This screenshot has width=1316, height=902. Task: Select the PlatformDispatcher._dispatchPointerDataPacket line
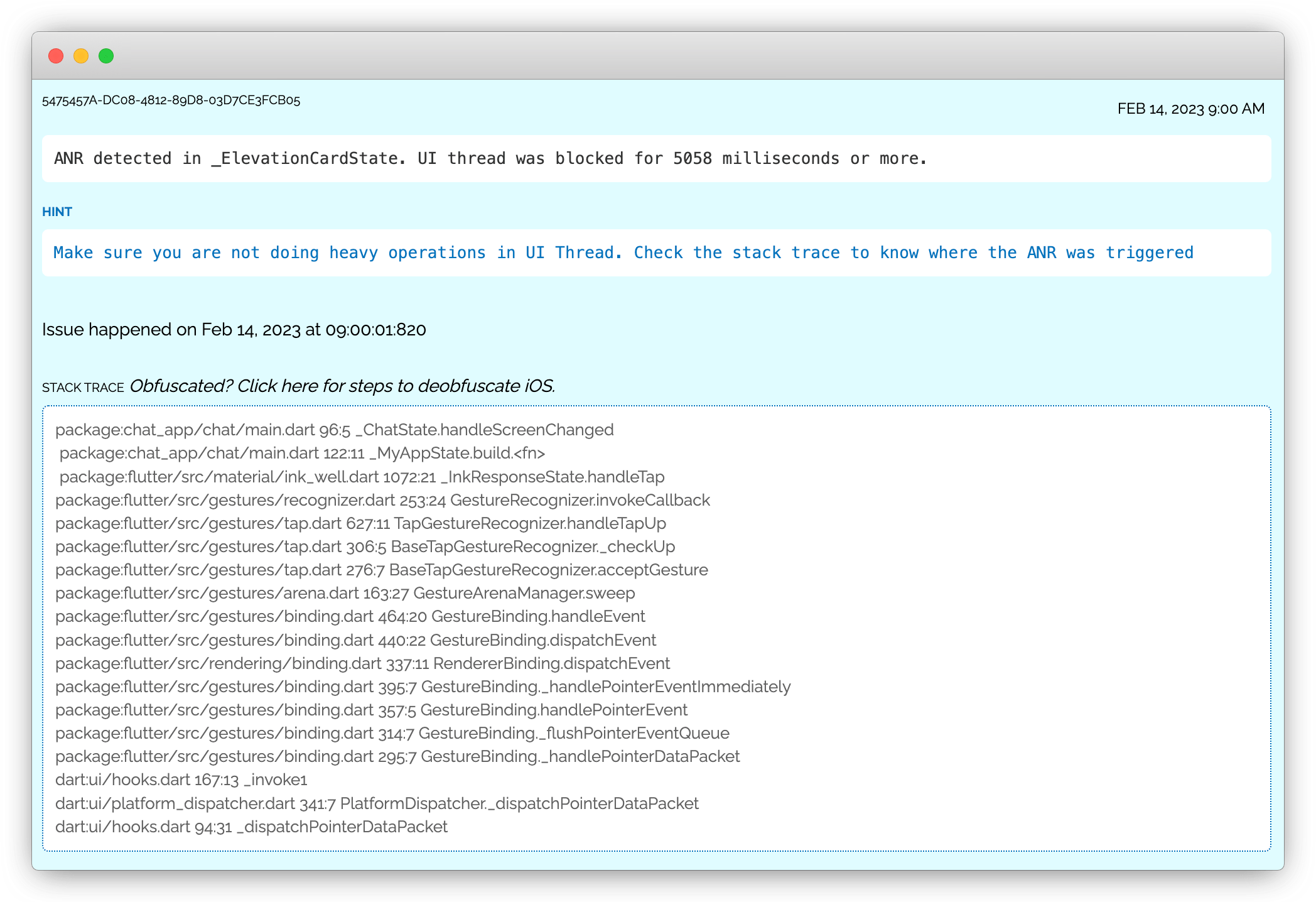377,803
